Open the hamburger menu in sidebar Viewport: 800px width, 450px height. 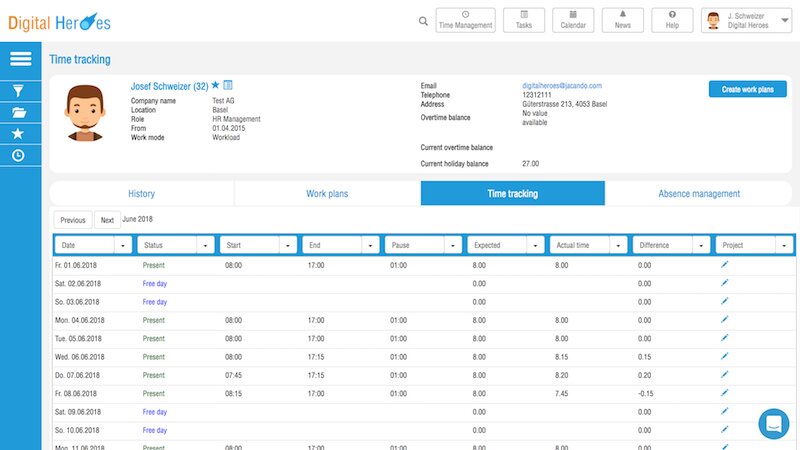tap(20, 59)
